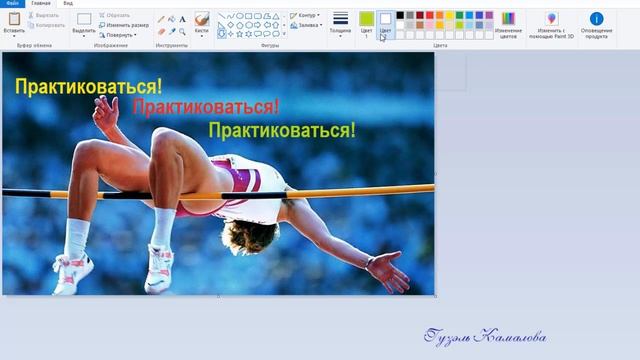The height and width of the screenshot is (360, 640).
Task: Click the yellow Практиковаться! text on canvas
Action: (89, 87)
